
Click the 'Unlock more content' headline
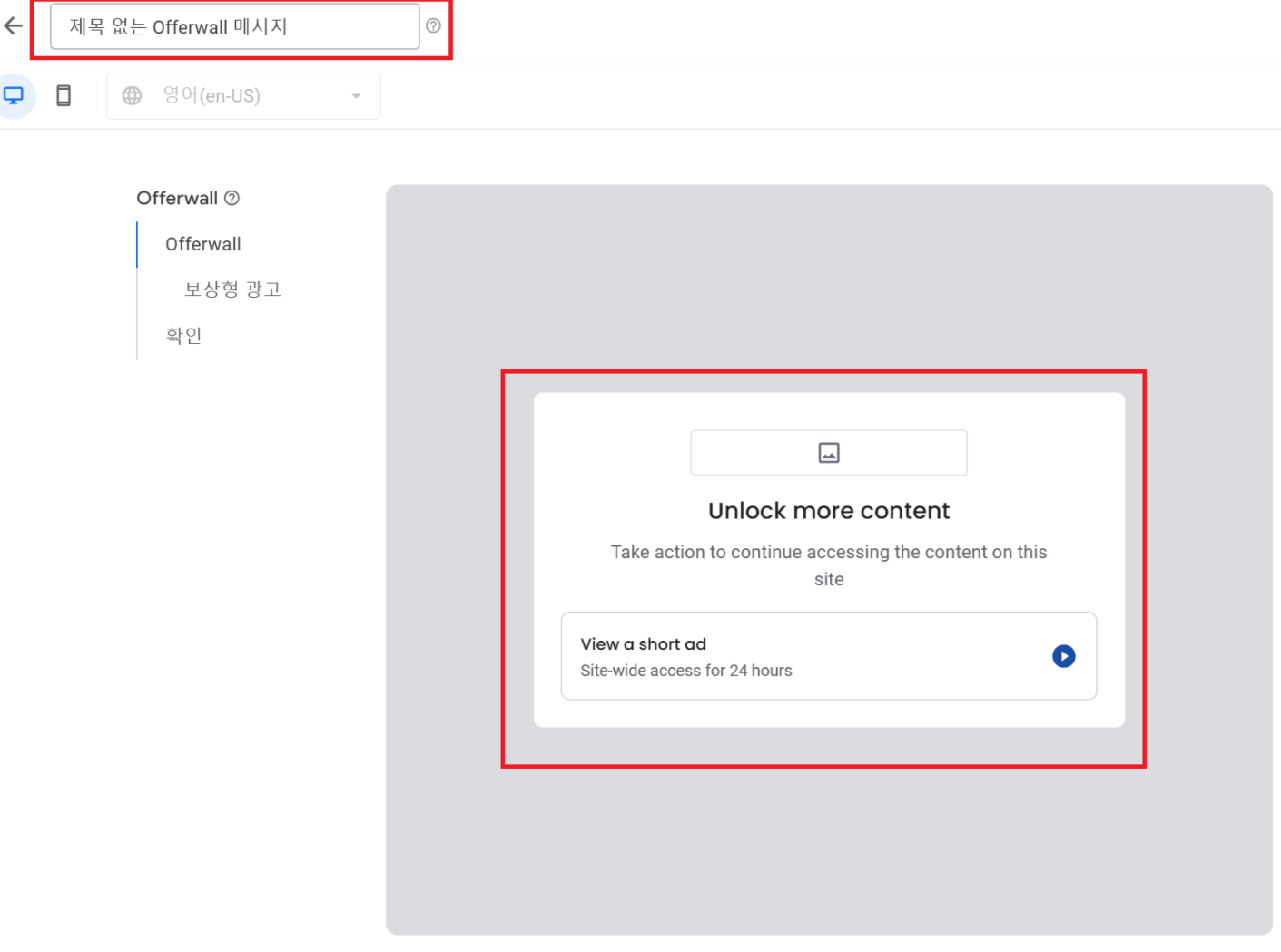click(829, 511)
